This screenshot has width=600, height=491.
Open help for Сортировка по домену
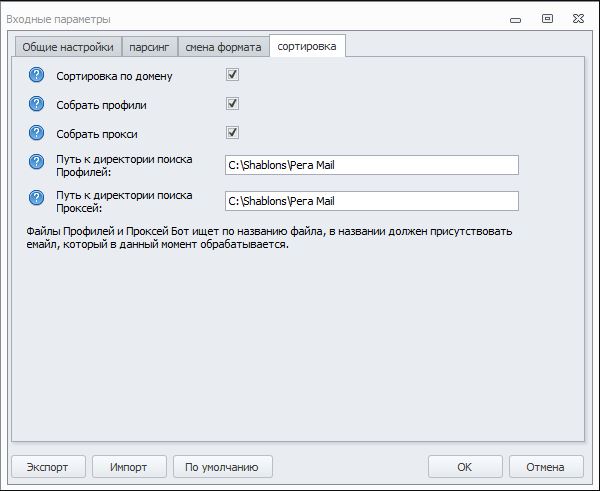tap(36, 75)
